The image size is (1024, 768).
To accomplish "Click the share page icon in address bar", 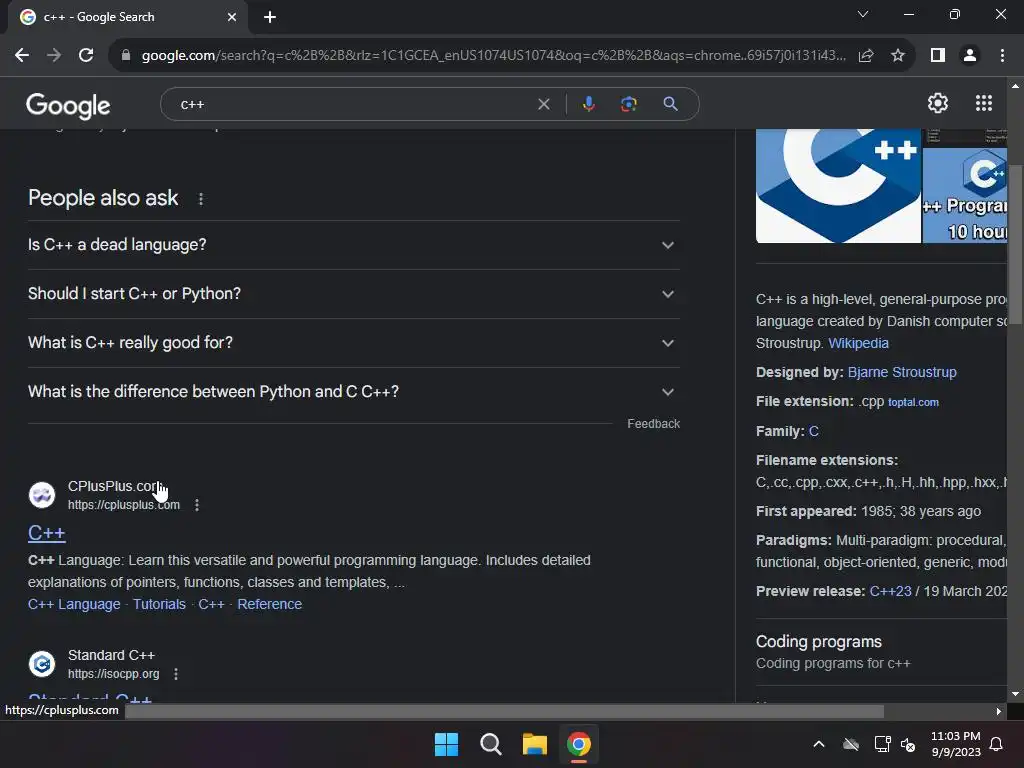I will click(866, 56).
